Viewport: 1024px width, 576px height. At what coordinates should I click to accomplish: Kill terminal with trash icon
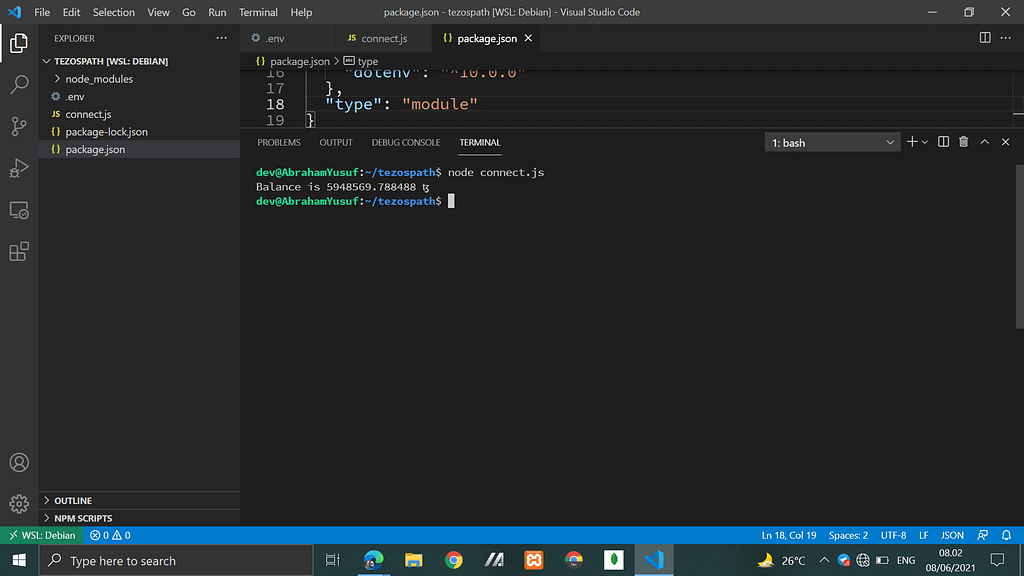tap(963, 142)
